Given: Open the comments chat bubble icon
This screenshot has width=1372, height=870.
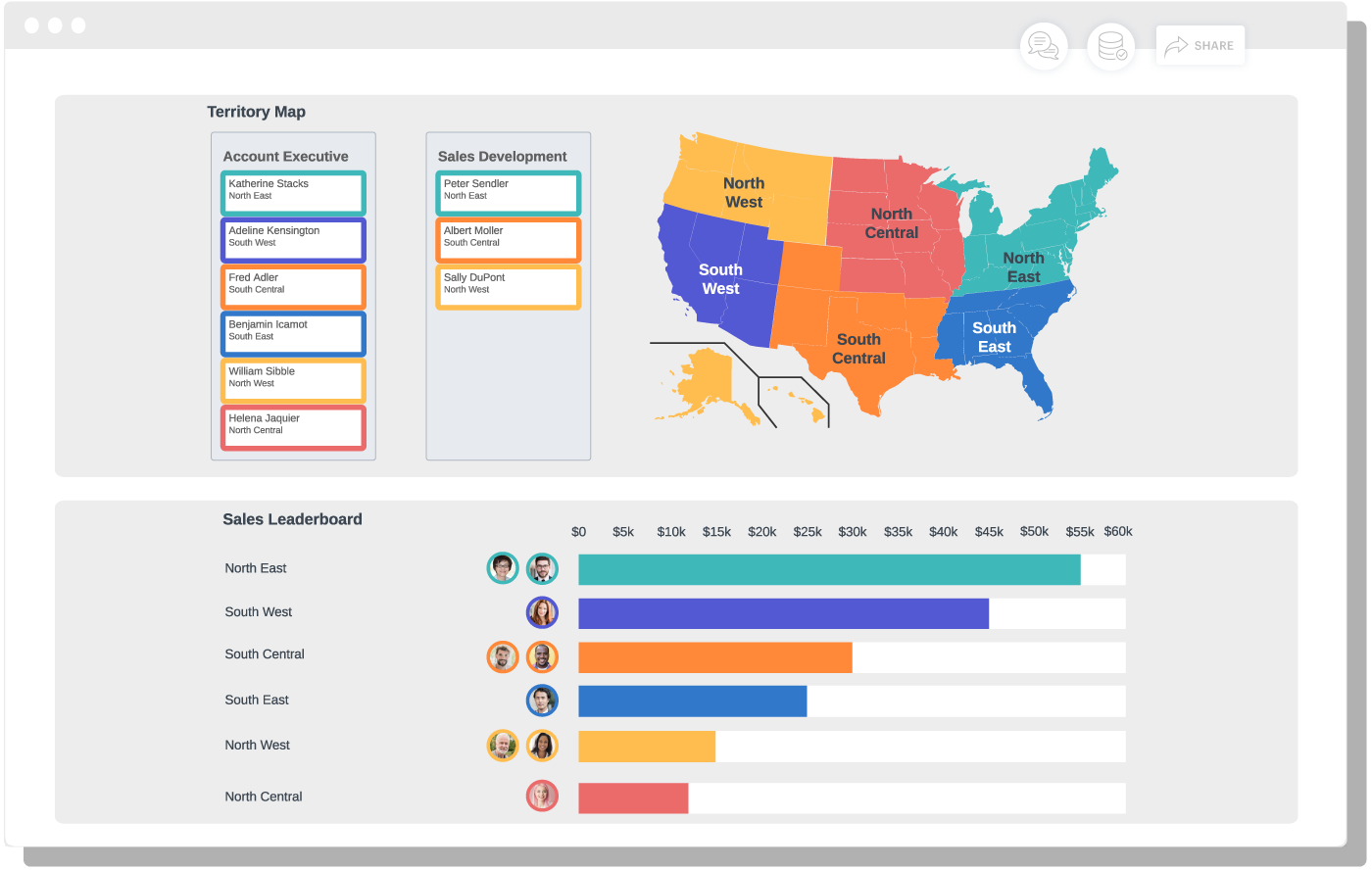Looking at the screenshot, I should 1044,46.
